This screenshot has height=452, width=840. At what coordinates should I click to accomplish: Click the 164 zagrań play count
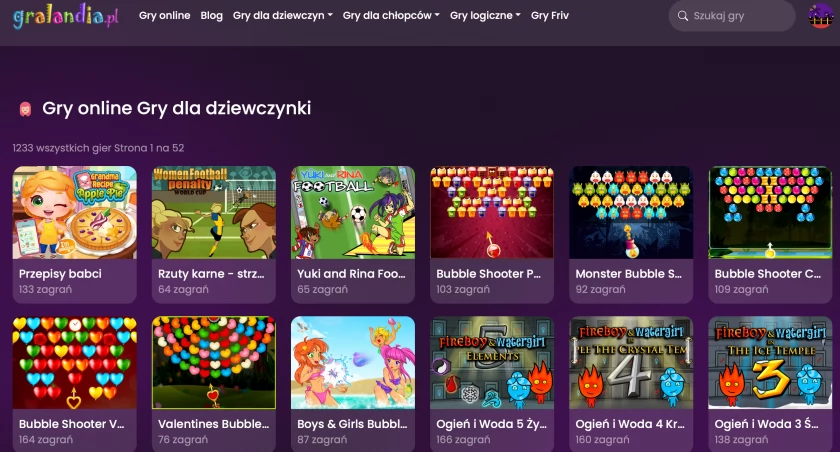point(46,440)
